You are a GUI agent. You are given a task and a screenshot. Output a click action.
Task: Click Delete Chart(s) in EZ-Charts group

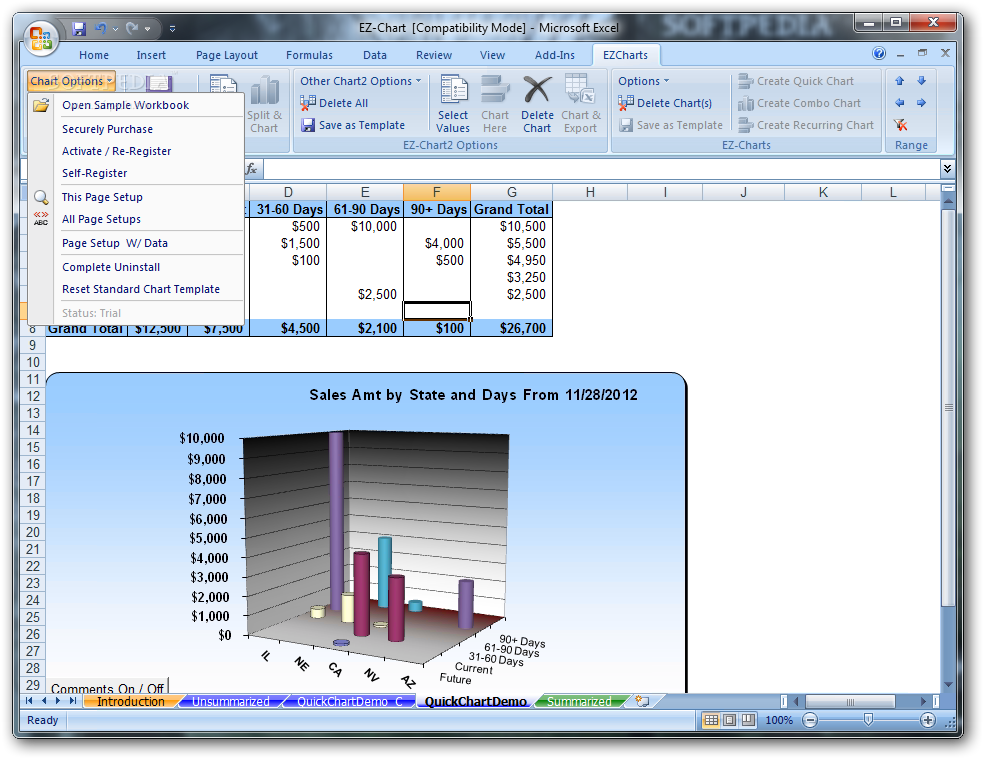pos(665,103)
